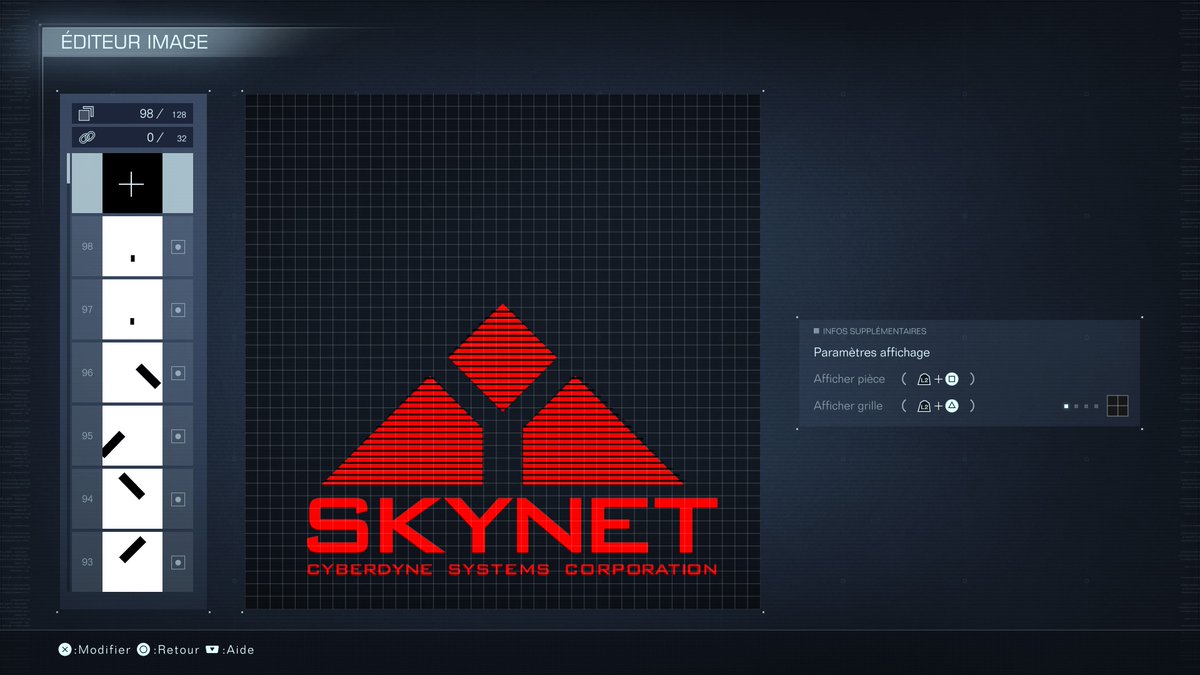Click row number 96 in layer list
Viewport: 1200px width, 675px height.
[x=87, y=373]
